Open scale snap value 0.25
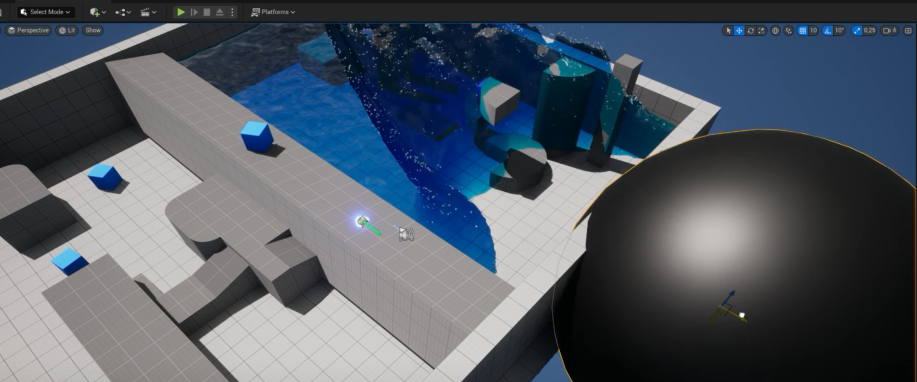Screen dimensions: 917x382 (x=869, y=30)
